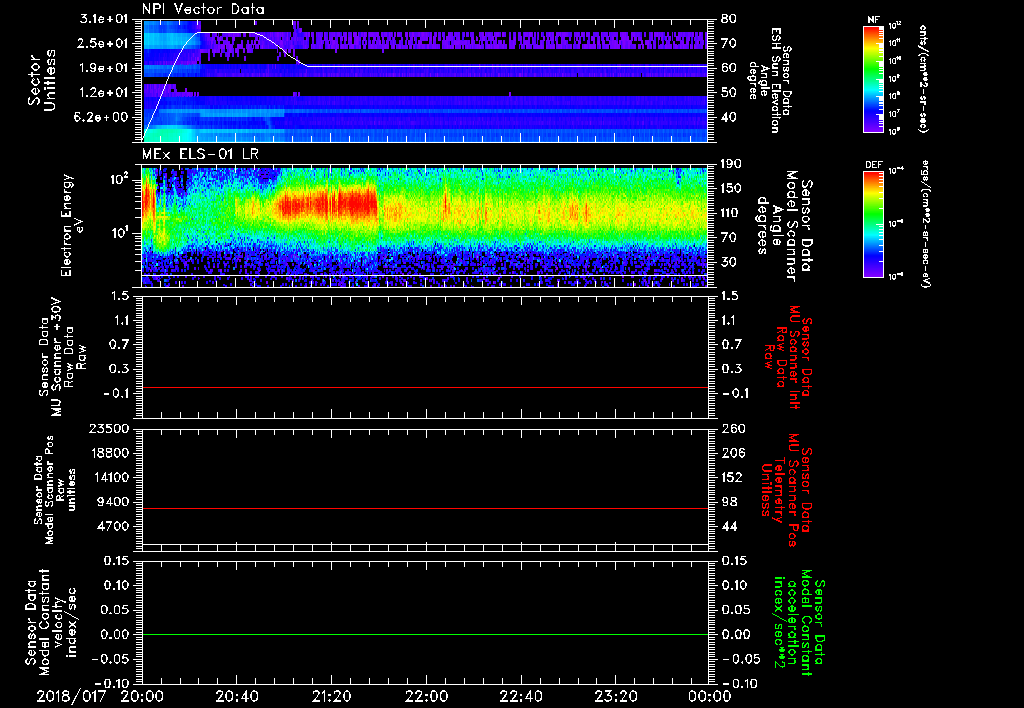Viewport: 1024px width, 708px height.
Task: Click the "44" telemetry tick label
Action: 728,526
